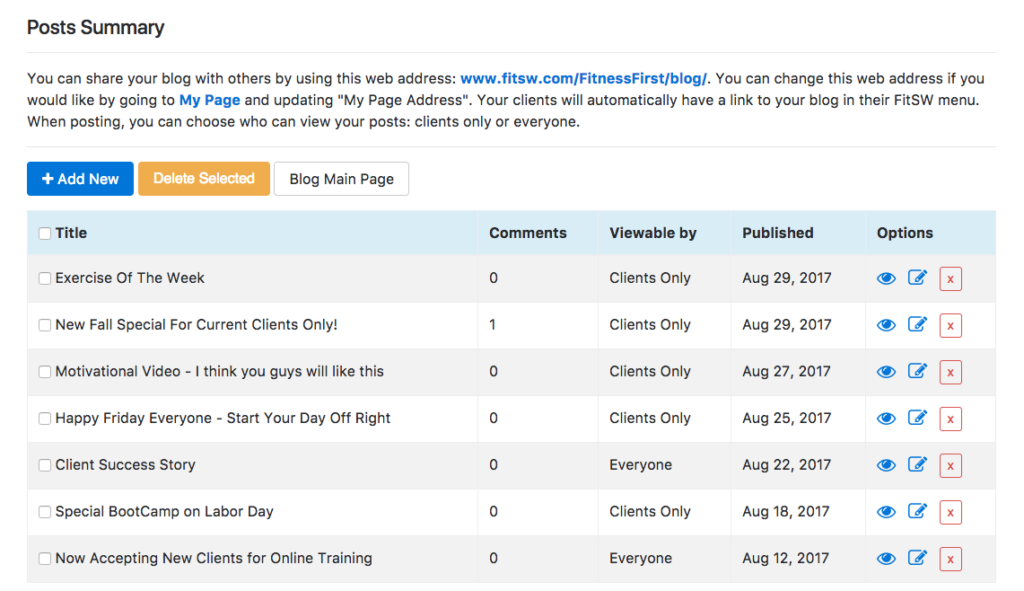
Task: Edit the Exercise Of The Week post
Action: coord(918,278)
